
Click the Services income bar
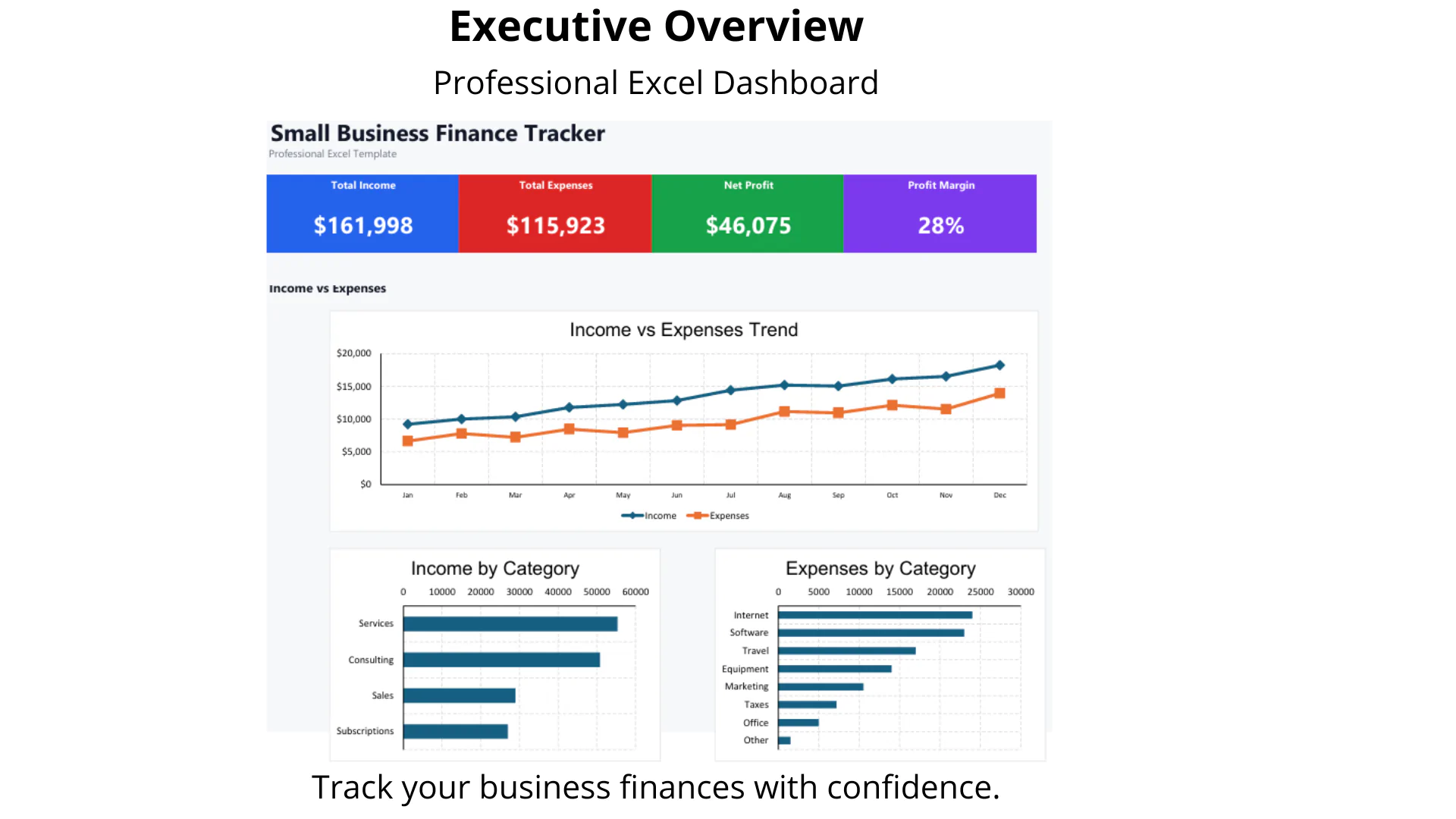click(x=510, y=624)
